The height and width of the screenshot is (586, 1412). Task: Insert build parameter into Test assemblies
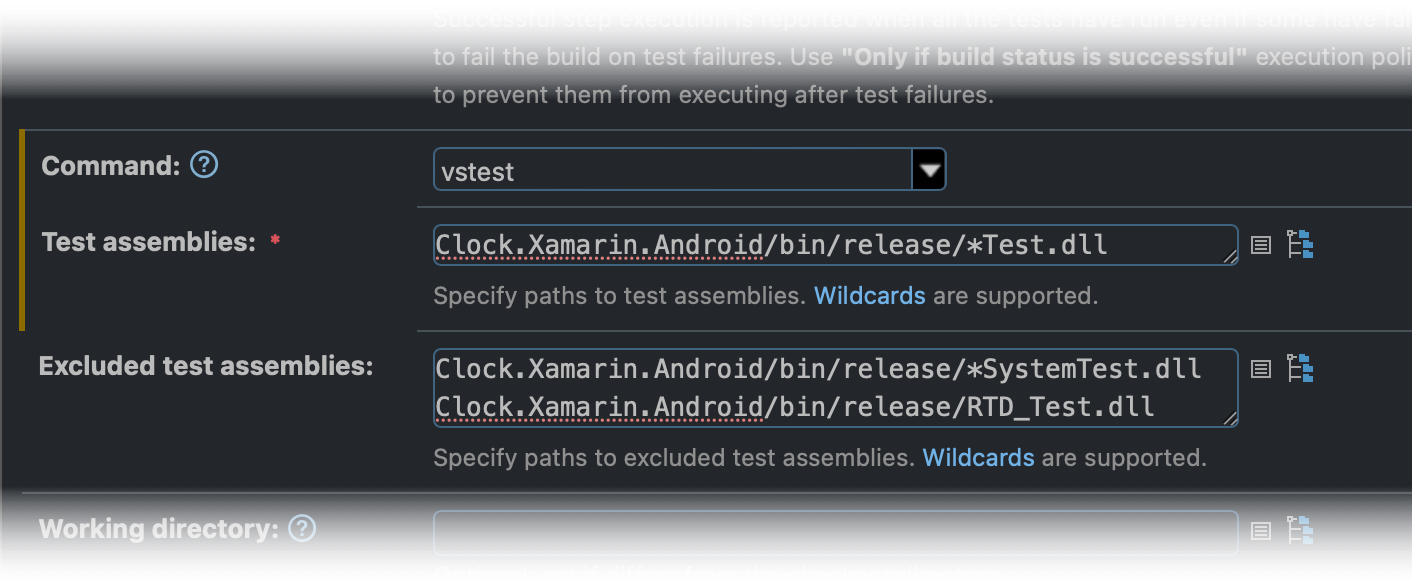[x=1300, y=244]
